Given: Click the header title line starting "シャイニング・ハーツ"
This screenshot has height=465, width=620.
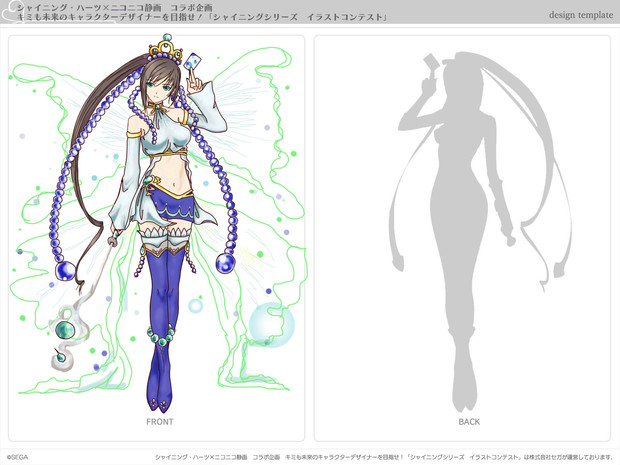Looking at the screenshot, I should pos(115,8).
